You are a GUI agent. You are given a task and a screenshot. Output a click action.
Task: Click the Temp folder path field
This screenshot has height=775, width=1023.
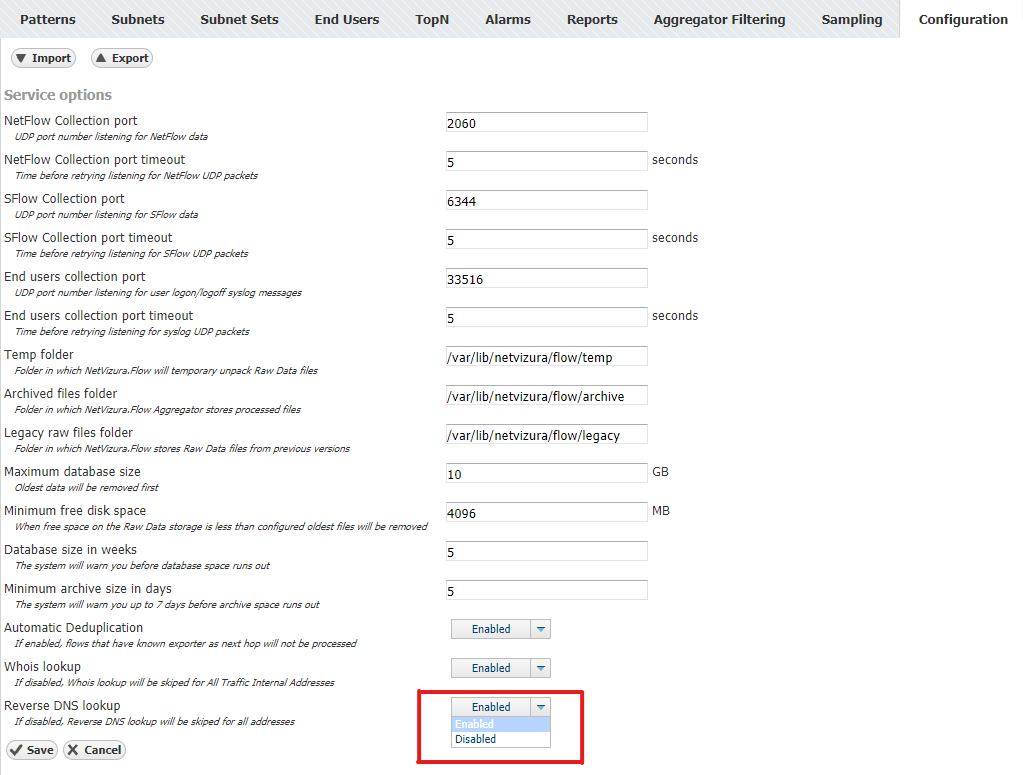(546, 357)
